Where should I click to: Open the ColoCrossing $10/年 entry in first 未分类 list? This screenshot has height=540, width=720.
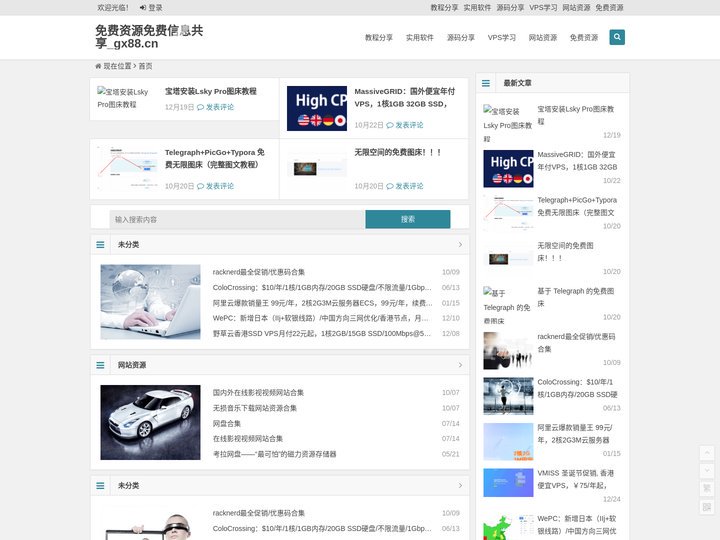click(322, 287)
